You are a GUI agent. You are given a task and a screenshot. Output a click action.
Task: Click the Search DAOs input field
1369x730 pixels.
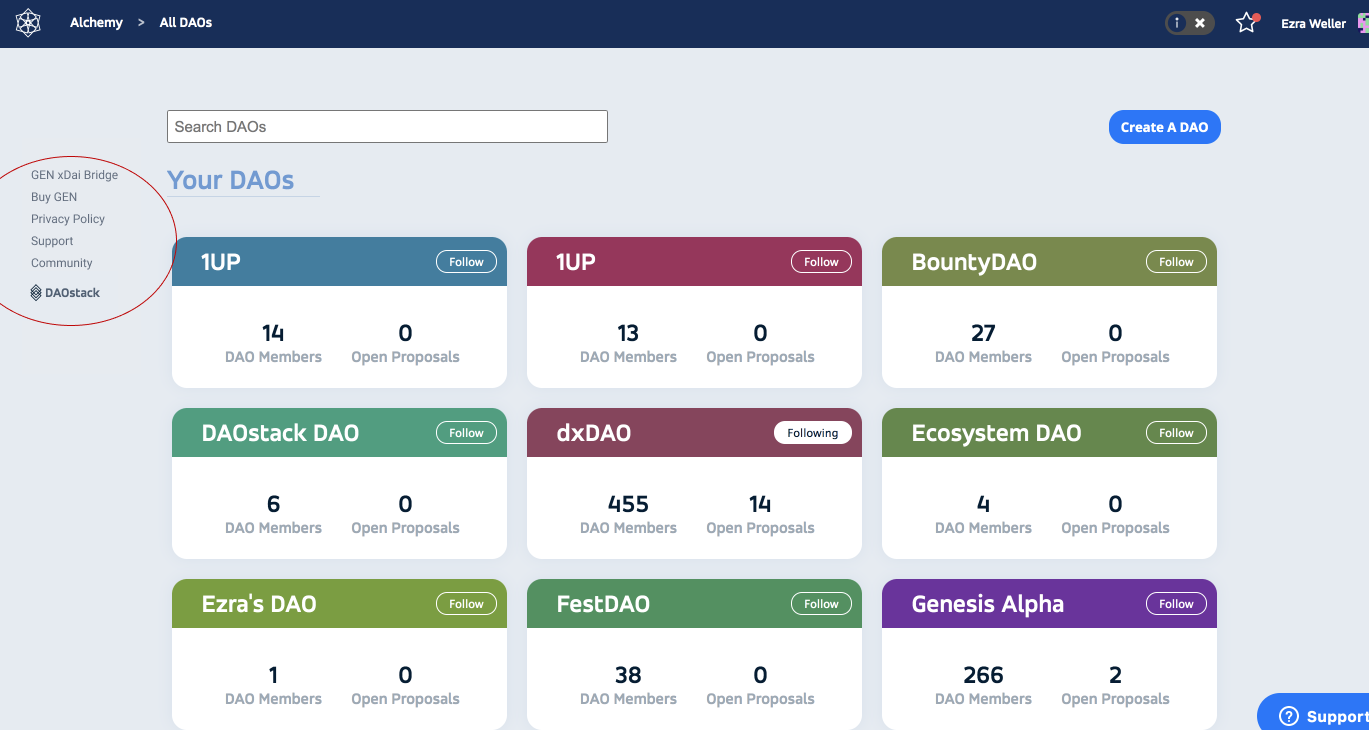click(x=386, y=126)
